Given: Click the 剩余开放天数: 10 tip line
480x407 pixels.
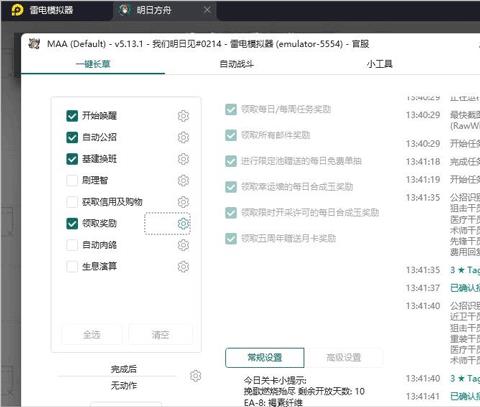Looking at the screenshot, I should click(304, 391).
